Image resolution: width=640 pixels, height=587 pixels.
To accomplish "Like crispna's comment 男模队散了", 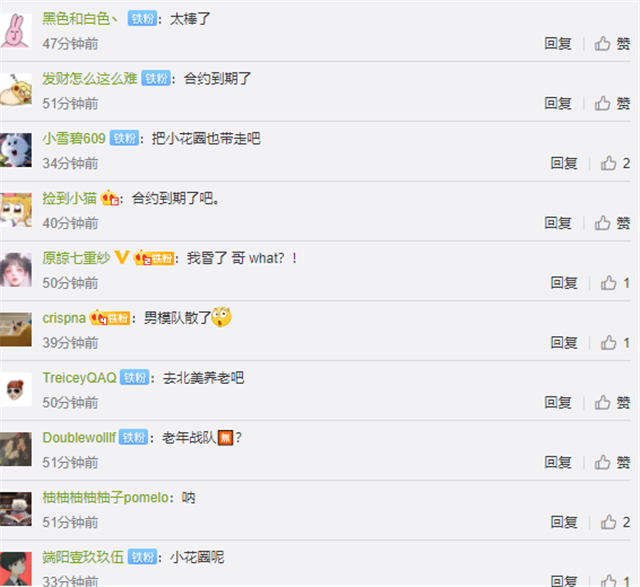I will tap(615, 342).
